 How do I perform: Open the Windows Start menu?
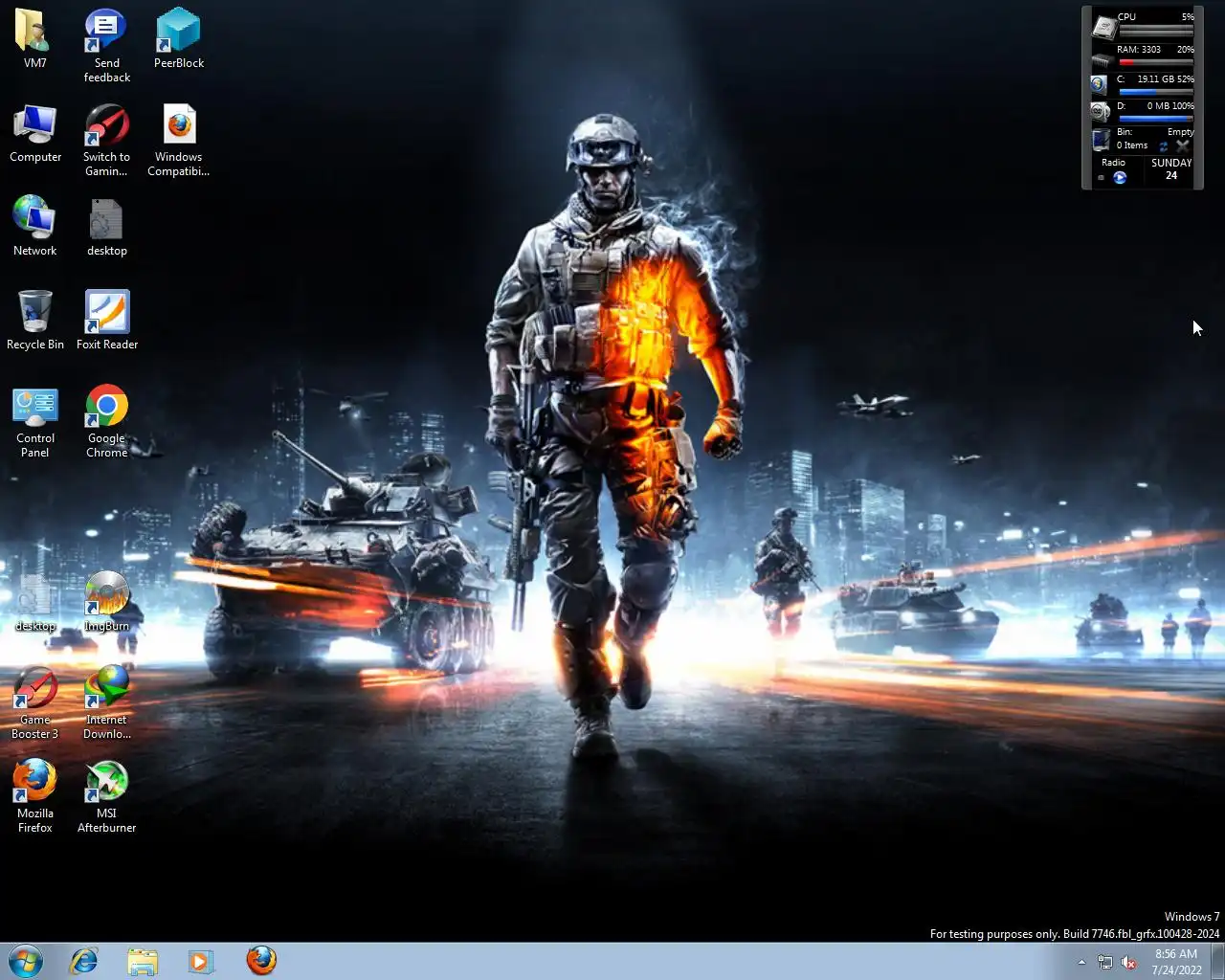[x=26, y=961]
